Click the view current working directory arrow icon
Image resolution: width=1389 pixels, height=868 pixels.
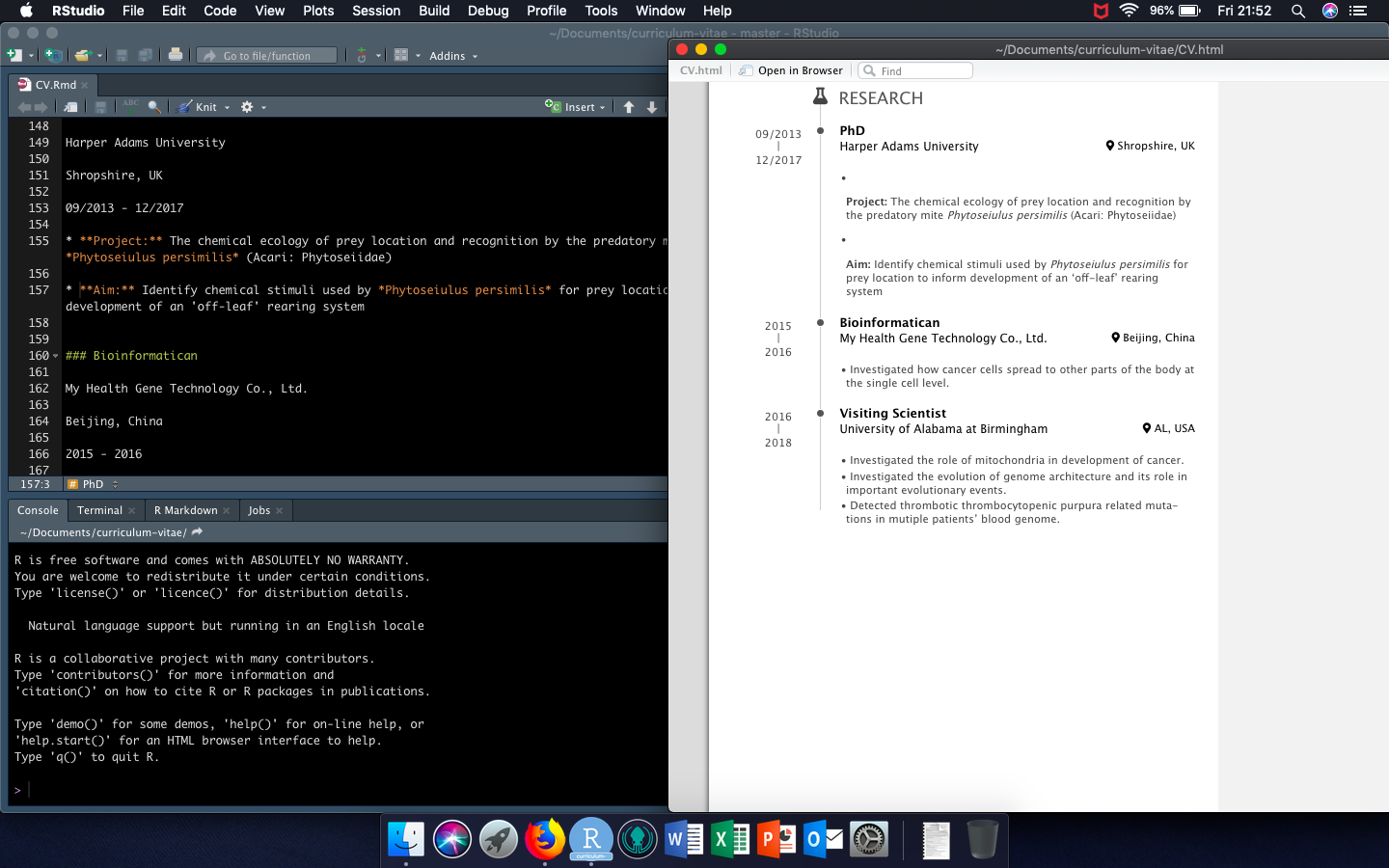coord(198,532)
